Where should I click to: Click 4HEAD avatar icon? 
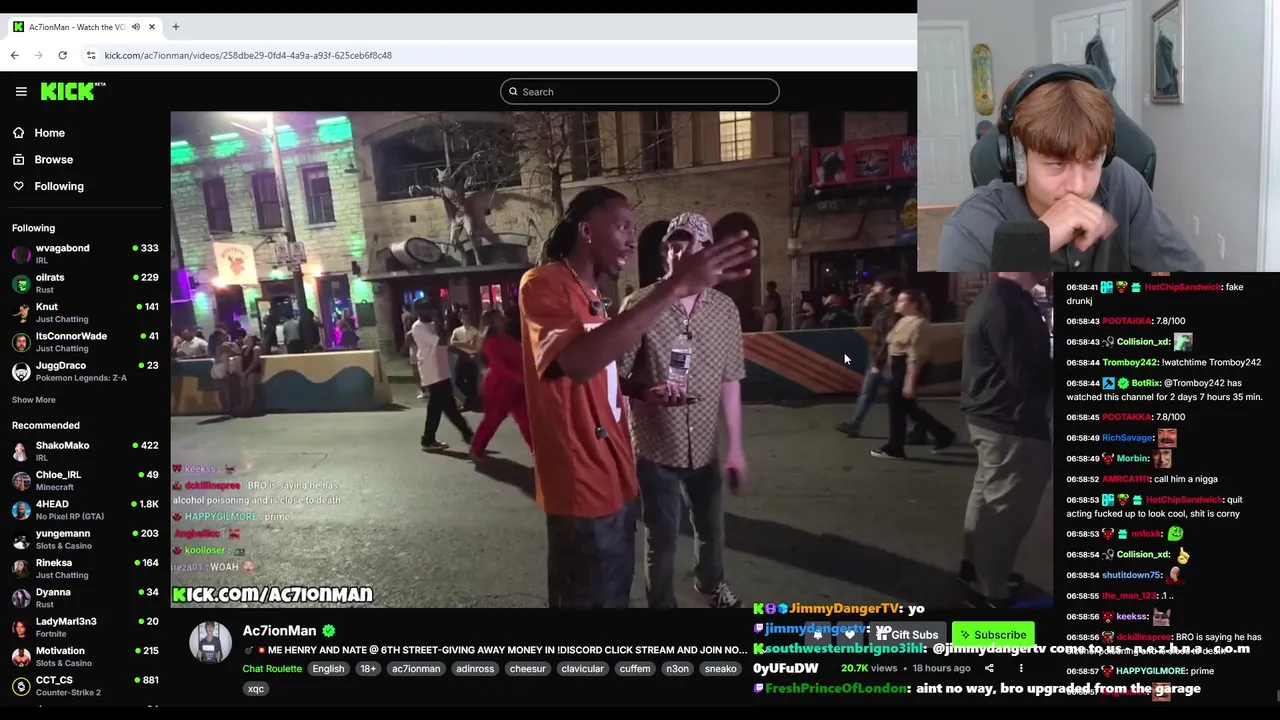tap(21, 510)
